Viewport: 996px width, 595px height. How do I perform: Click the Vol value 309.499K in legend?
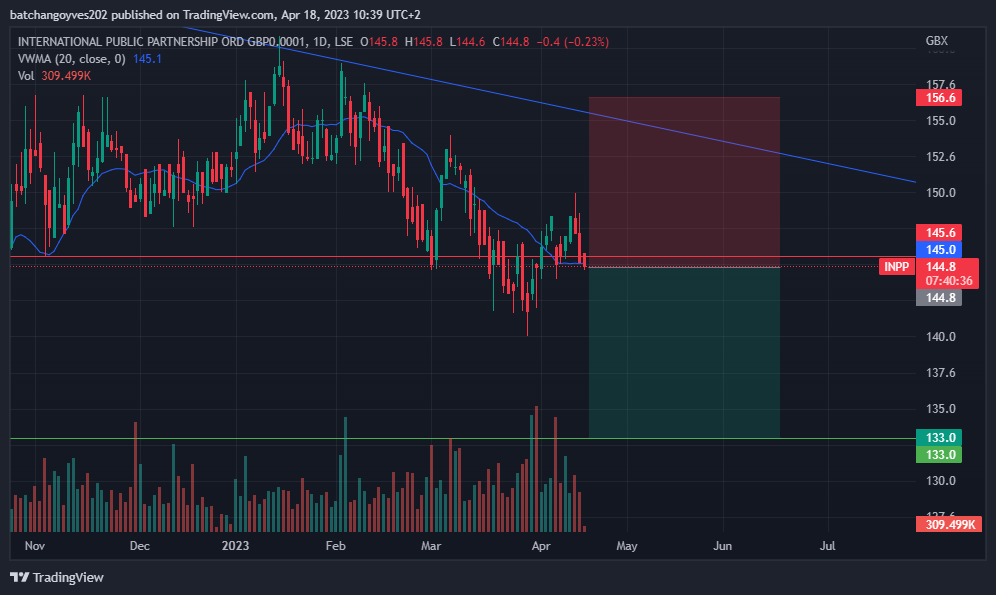click(66, 76)
